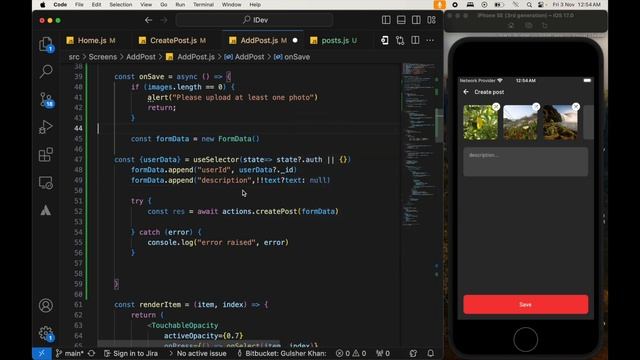This screenshot has width=640, height=360.
Task: Close the unsaved AddPost.js tab dot
Action: tap(295, 40)
